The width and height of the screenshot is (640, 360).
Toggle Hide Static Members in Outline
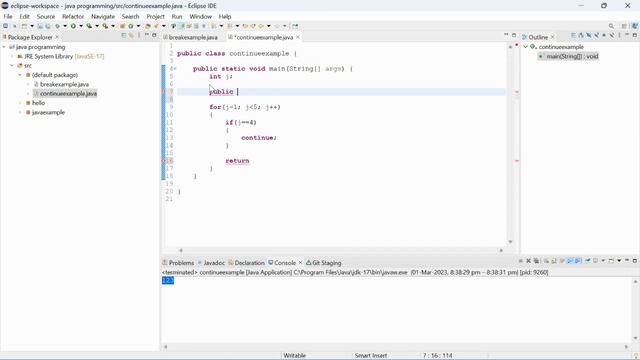click(596, 36)
